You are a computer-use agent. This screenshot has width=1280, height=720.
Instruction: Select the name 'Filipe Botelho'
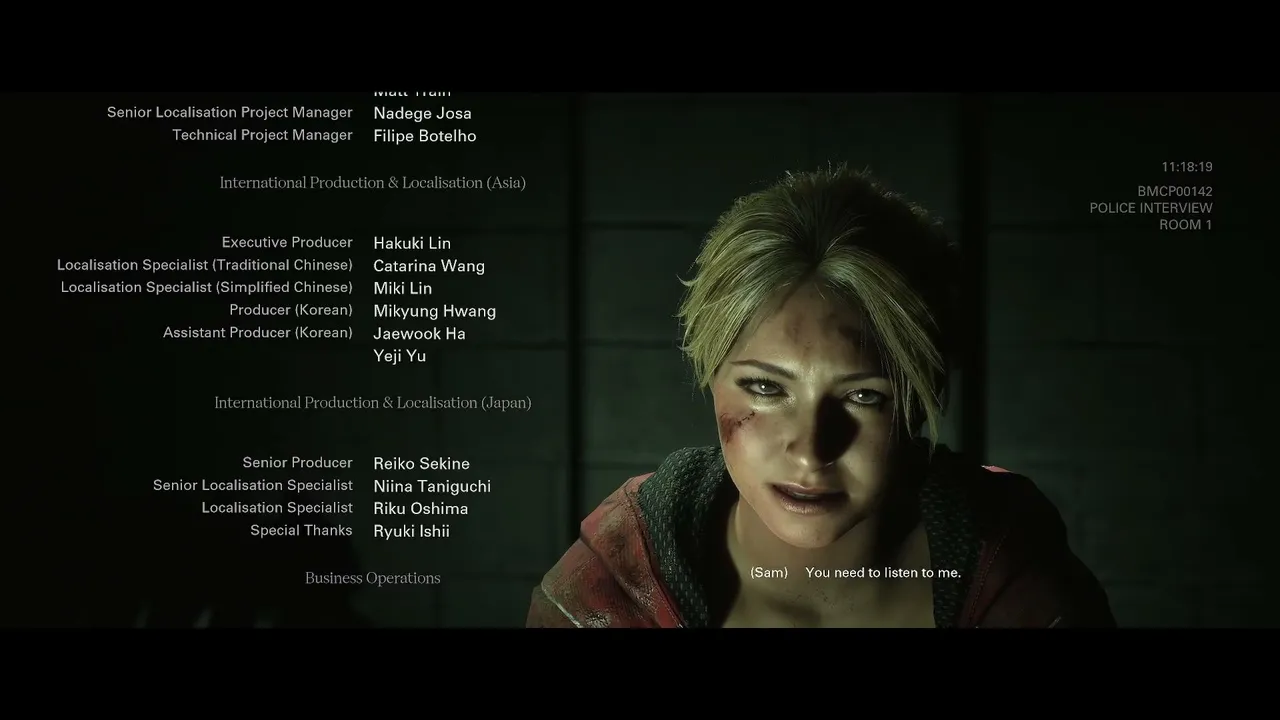click(x=425, y=136)
